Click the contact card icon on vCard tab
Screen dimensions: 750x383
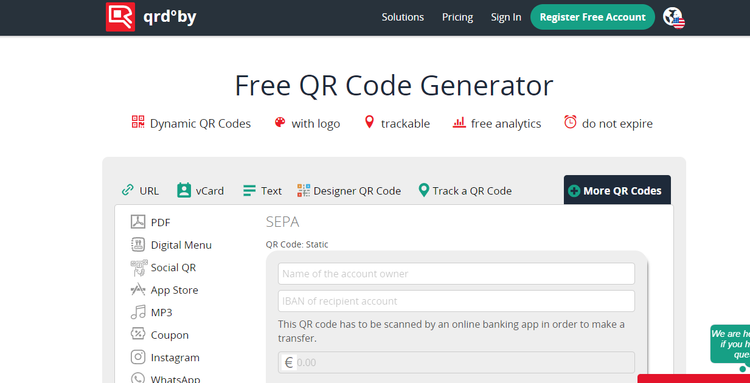coord(184,190)
